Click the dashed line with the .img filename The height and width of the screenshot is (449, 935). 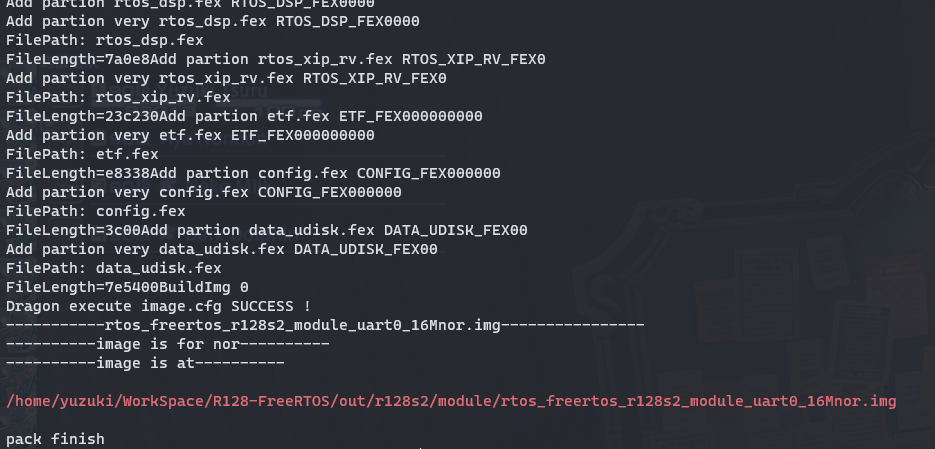pyautogui.click(x=325, y=325)
